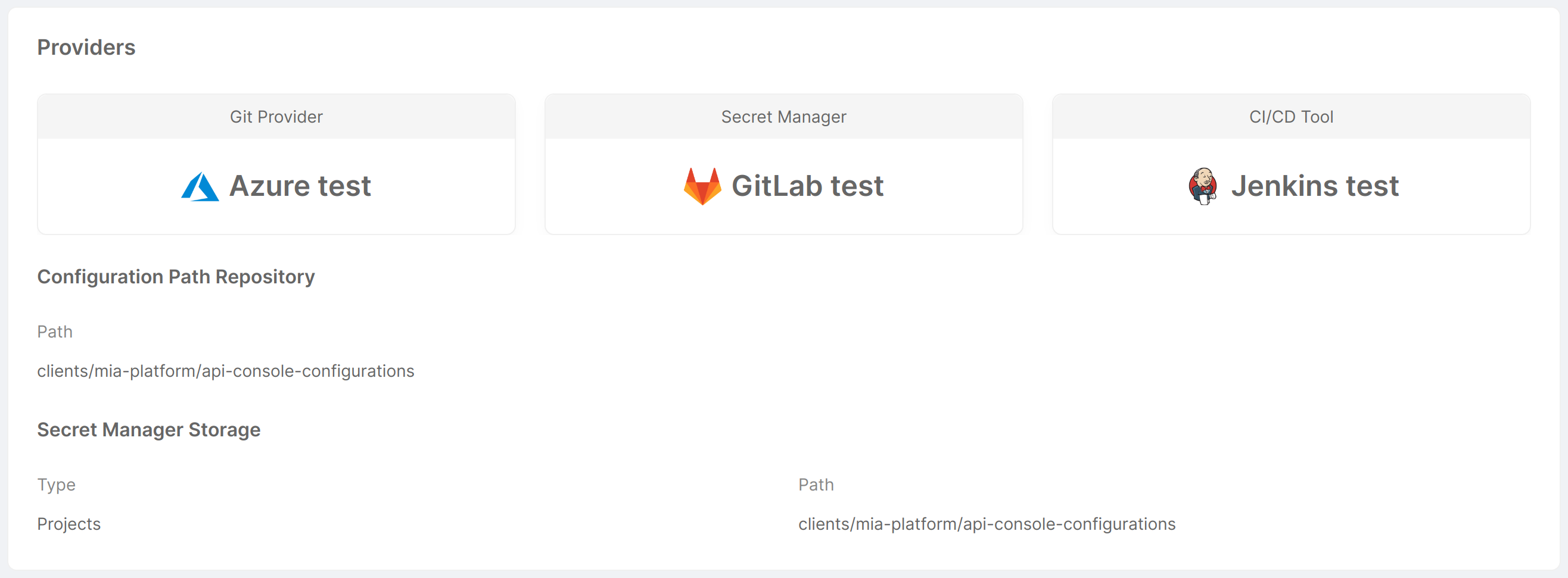Screen dimensions: 1568x578
Task: Click the word 'test' beside the Azure name
Action: [x=344, y=186]
